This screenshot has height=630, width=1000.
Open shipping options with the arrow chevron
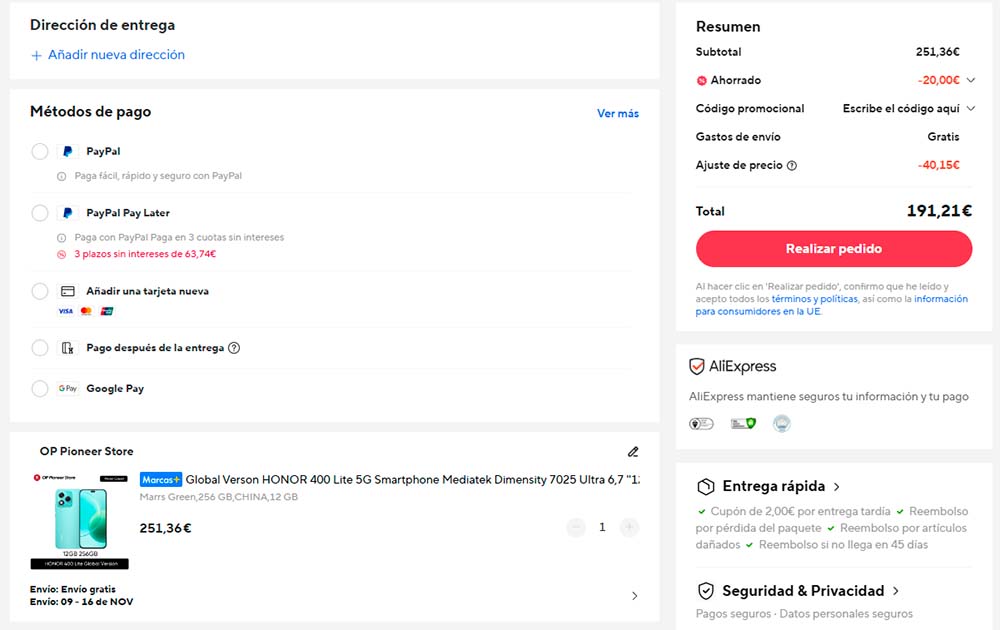634,596
